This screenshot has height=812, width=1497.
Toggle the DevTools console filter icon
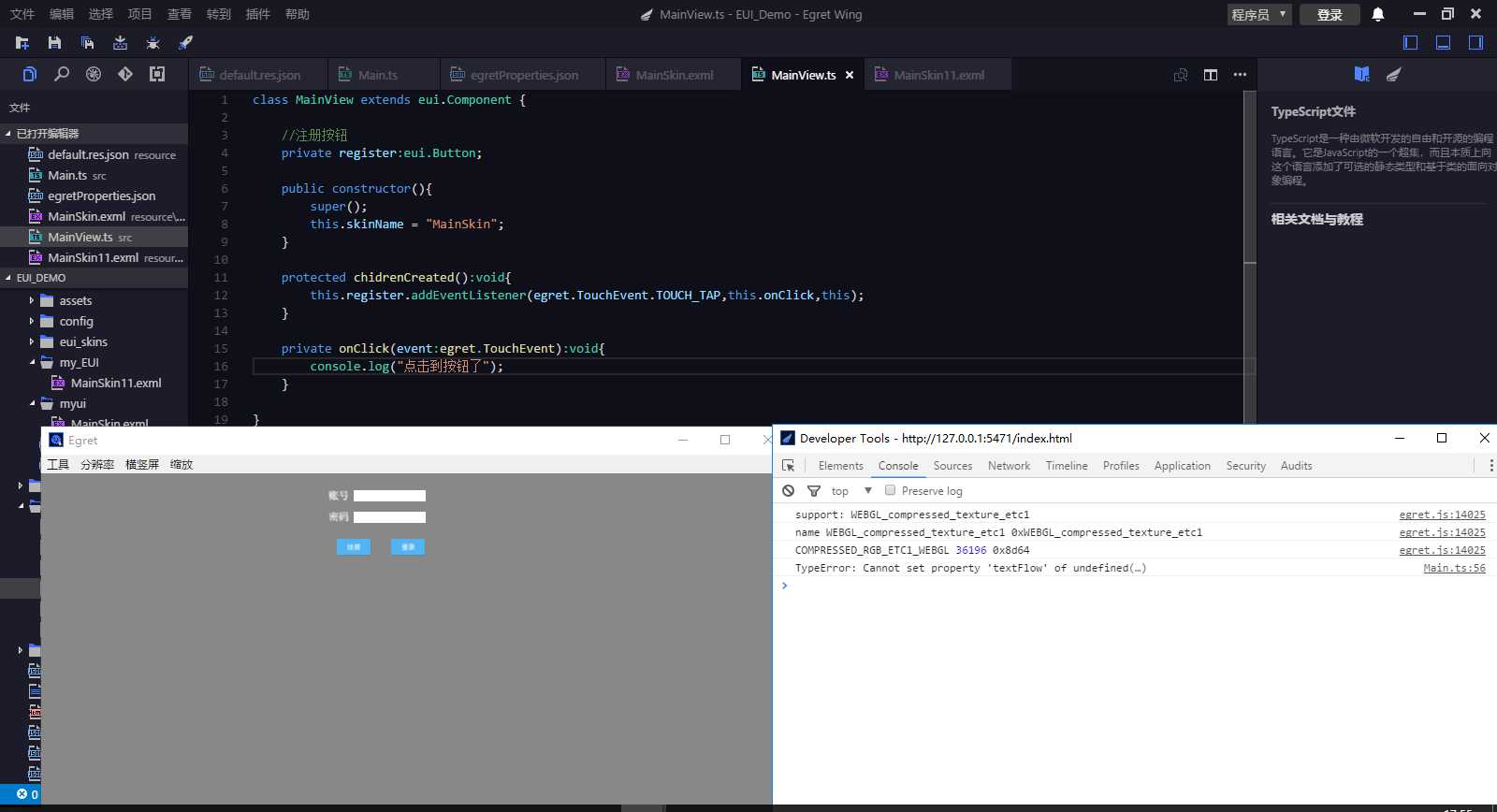[x=814, y=490]
